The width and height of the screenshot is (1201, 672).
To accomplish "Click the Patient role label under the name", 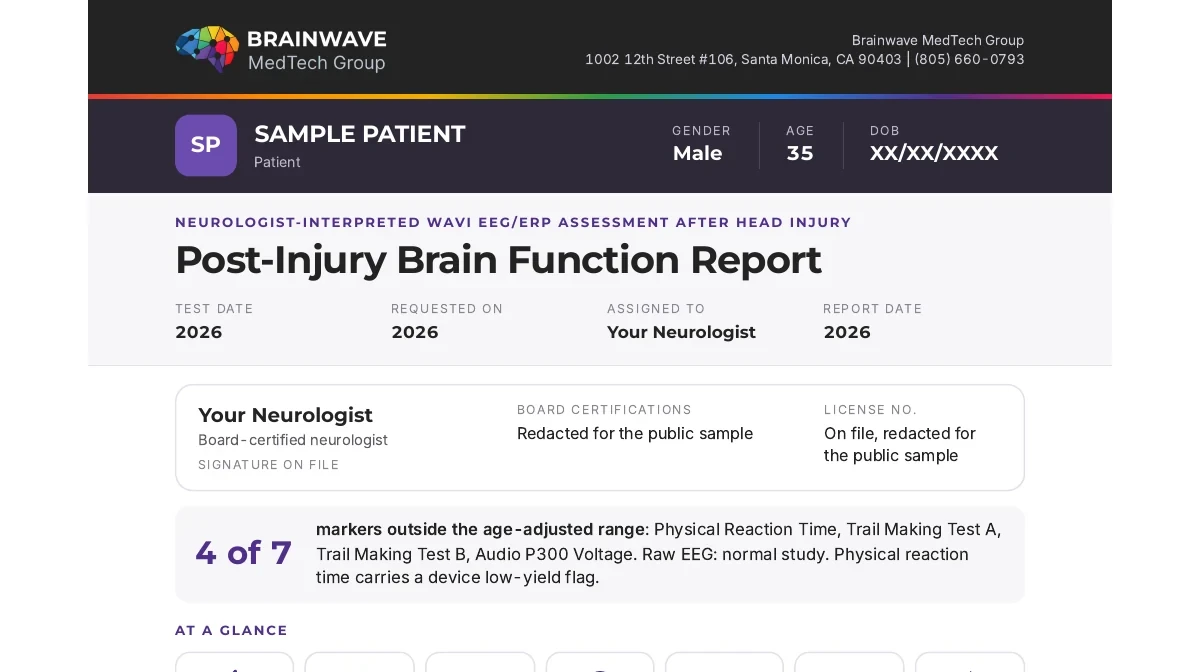I will click(x=277, y=162).
